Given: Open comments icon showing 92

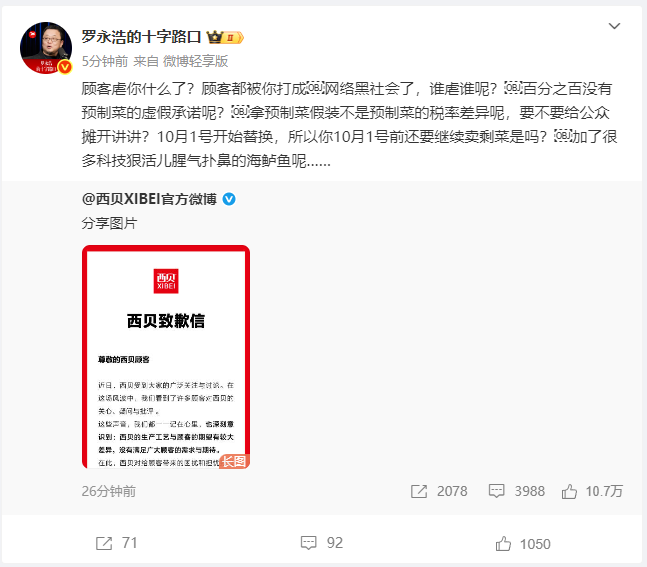Looking at the screenshot, I should [x=309, y=543].
